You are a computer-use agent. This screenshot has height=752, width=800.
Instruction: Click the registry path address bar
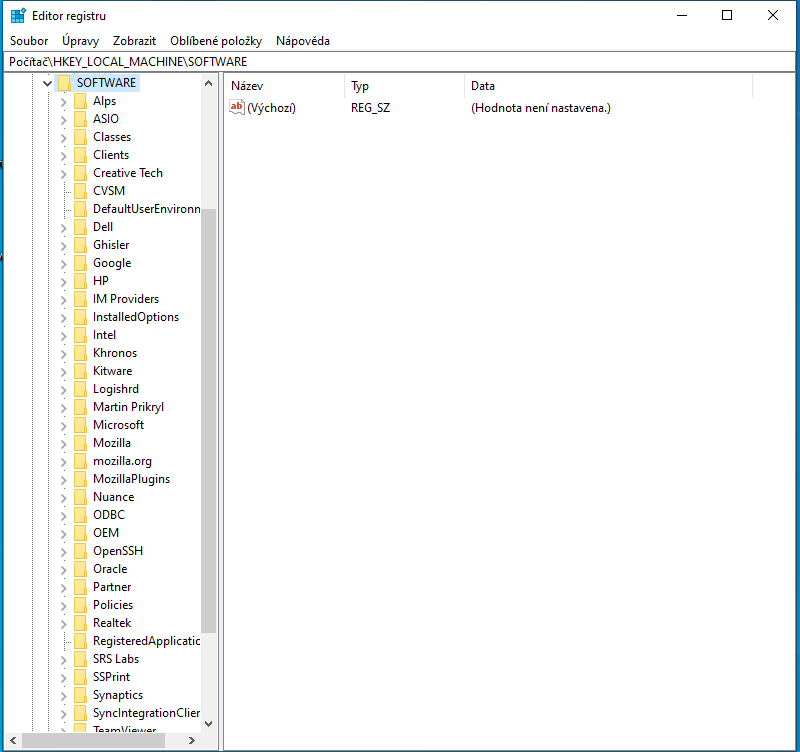pyautogui.click(x=400, y=62)
